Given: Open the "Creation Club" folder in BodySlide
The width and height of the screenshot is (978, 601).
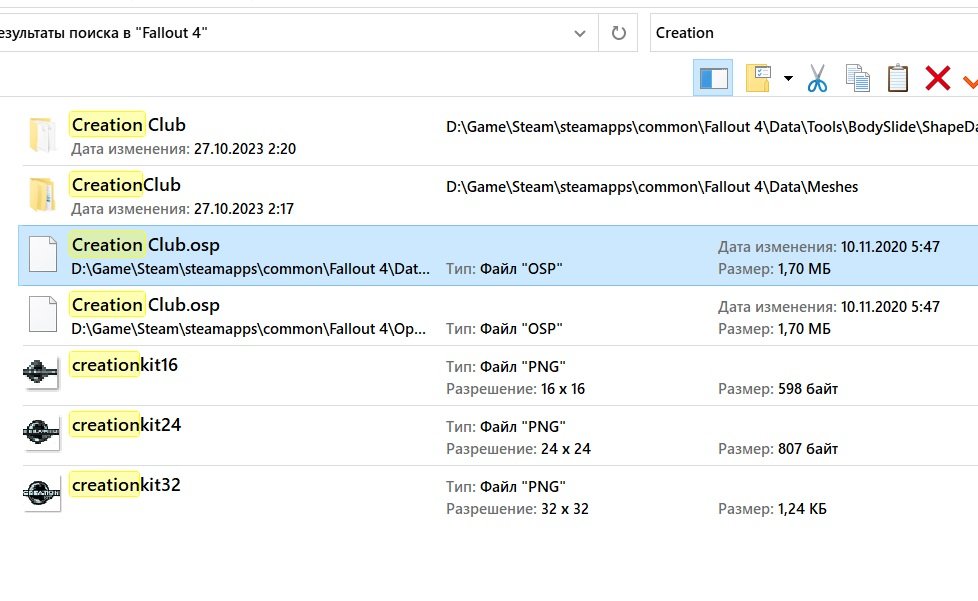Looking at the screenshot, I should [x=128, y=125].
